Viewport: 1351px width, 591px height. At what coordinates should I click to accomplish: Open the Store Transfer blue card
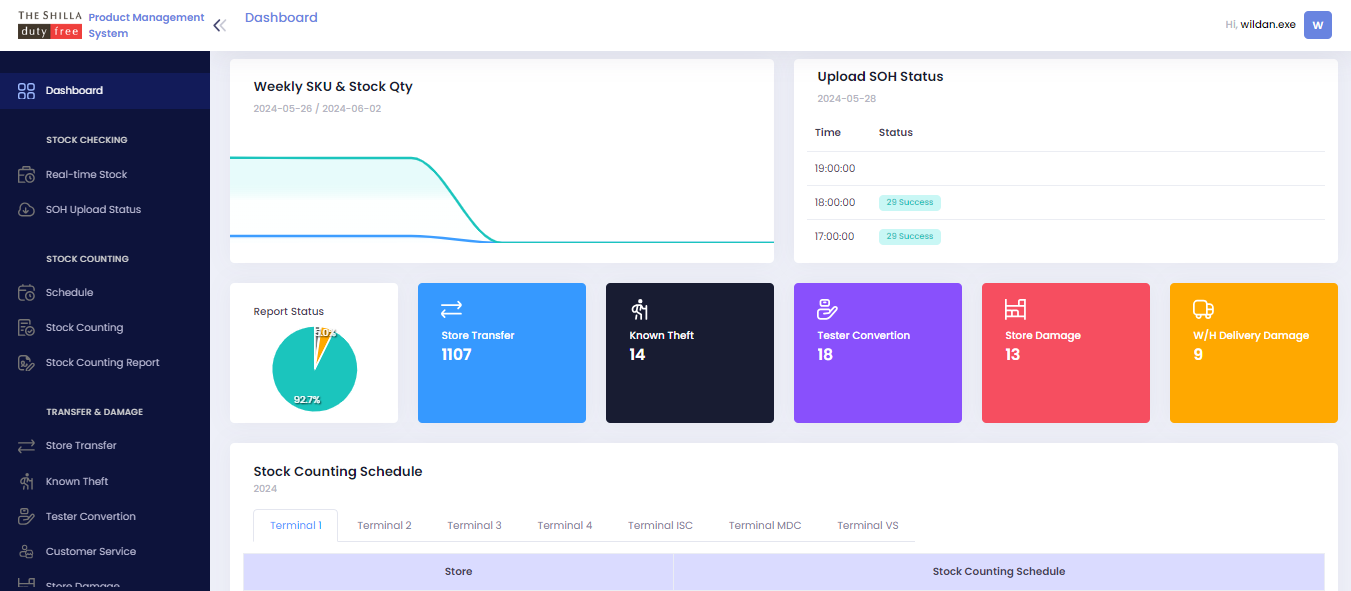point(501,353)
